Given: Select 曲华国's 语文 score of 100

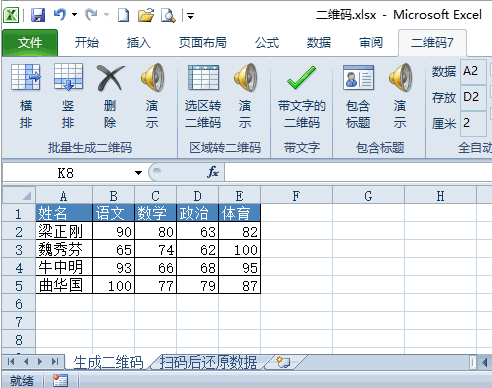Looking at the screenshot, I should pyautogui.click(x=113, y=285).
